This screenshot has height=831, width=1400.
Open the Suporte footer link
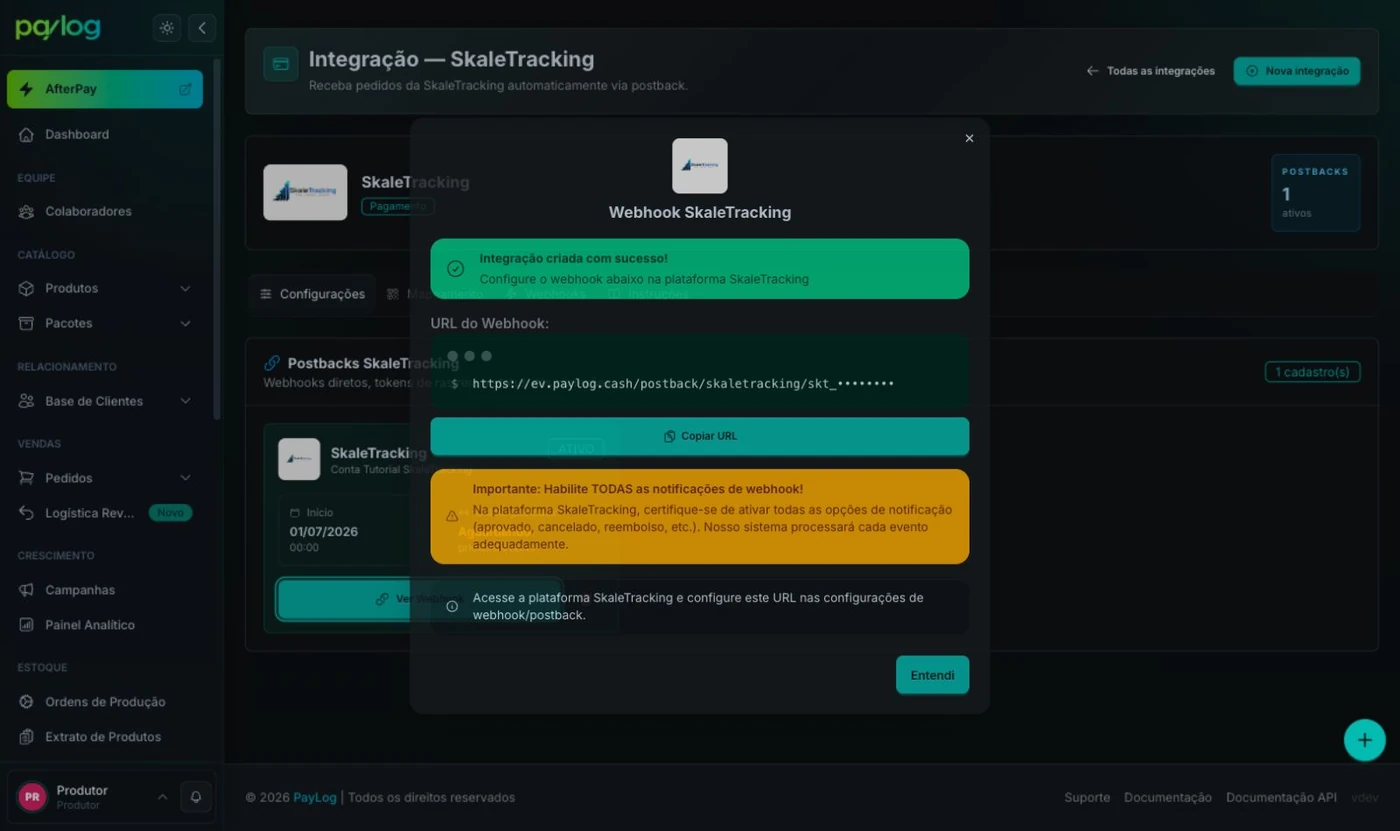(x=1087, y=797)
